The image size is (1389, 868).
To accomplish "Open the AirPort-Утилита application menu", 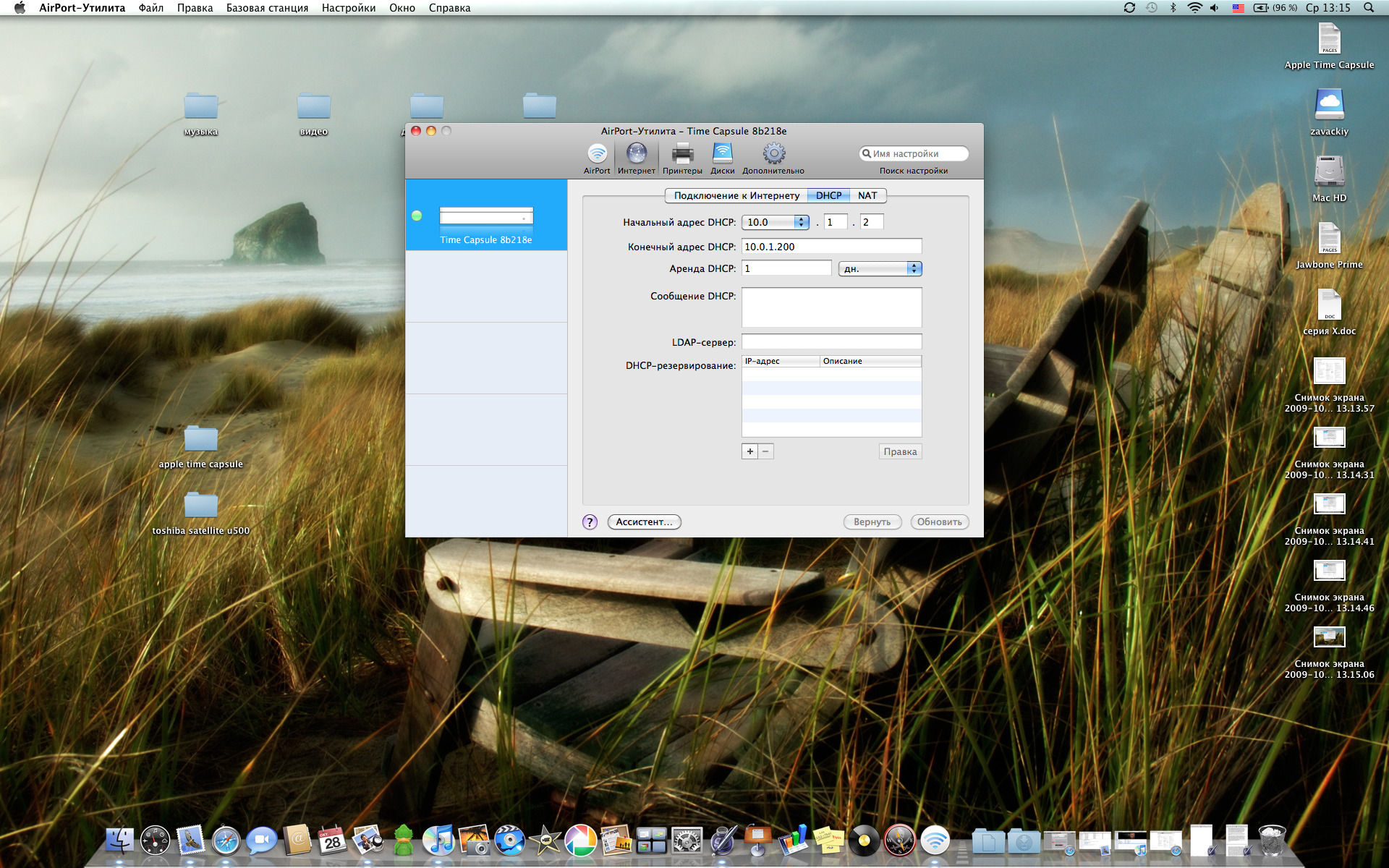I will (82, 8).
